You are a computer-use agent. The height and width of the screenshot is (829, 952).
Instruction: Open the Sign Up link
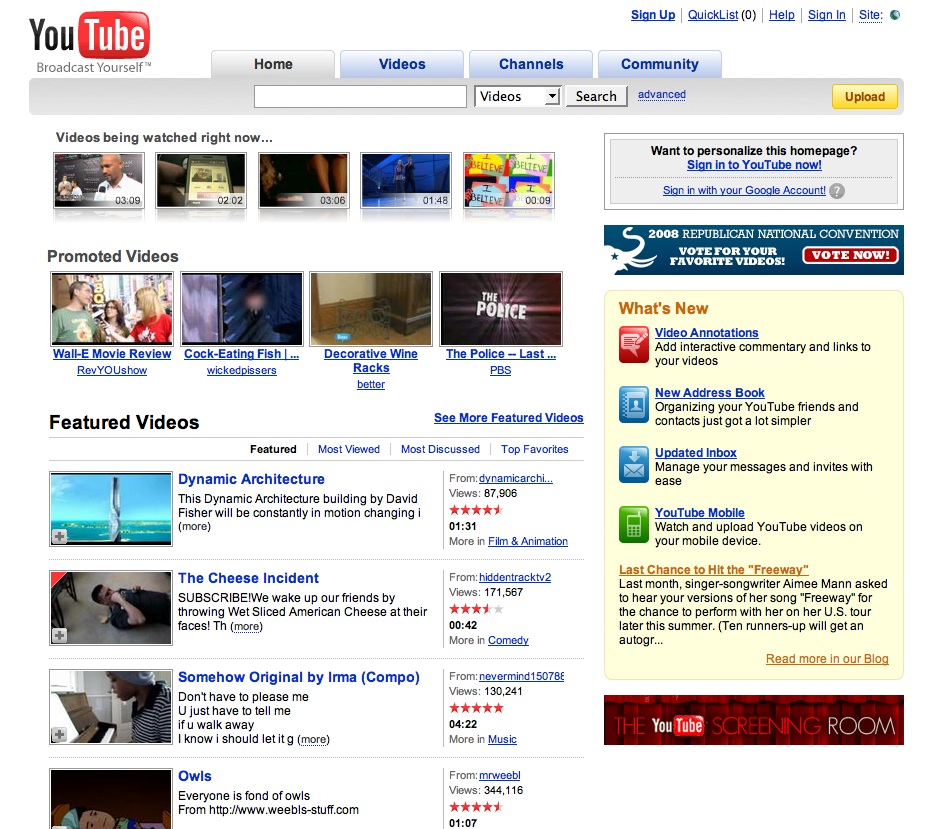tap(653, 15)
